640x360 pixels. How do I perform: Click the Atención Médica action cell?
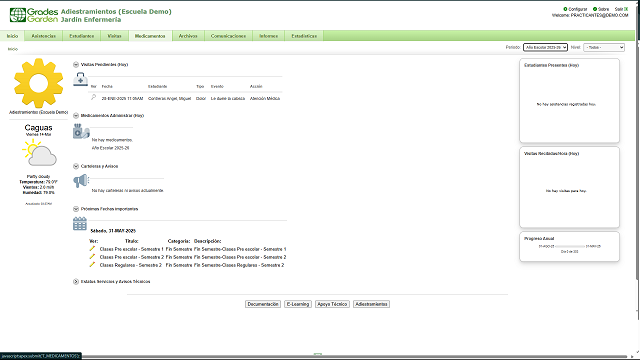(265, 98)
